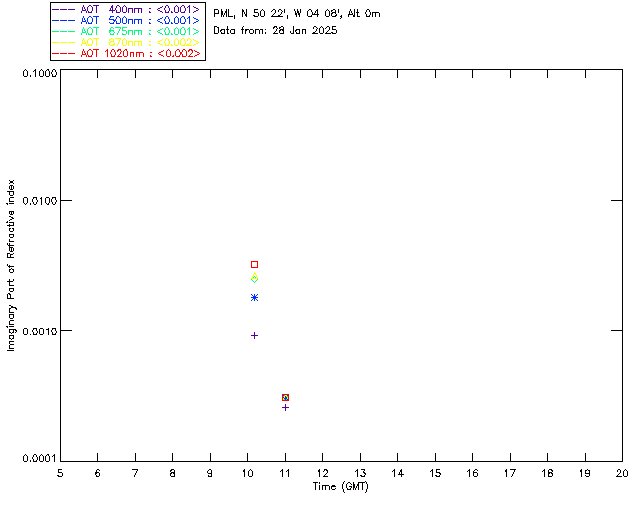
Task: Click x-axis tick label 14
Action: (398, 473)
